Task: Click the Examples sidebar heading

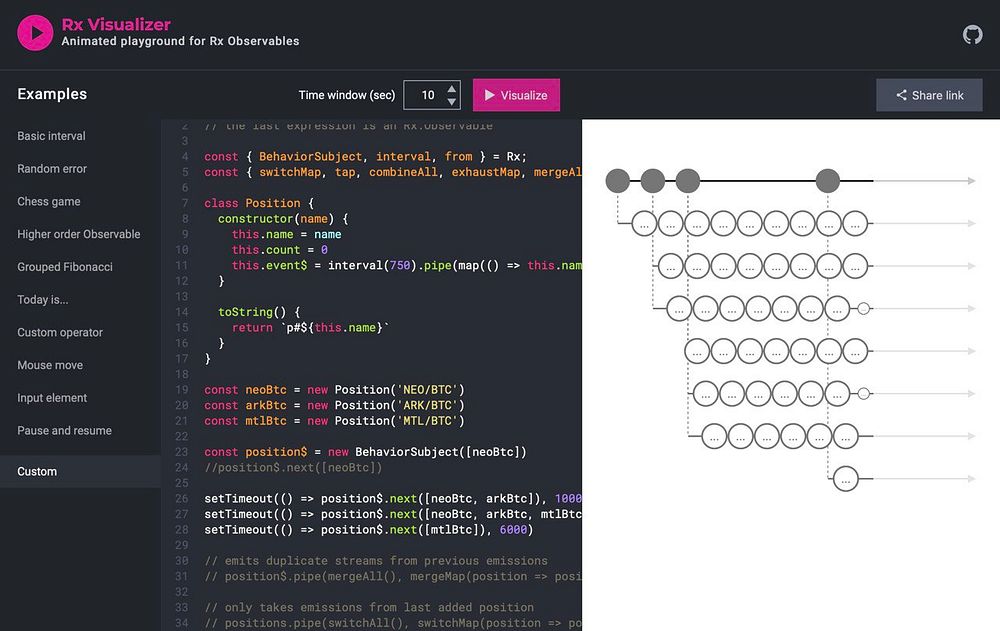Action: [x=52, y=94]
